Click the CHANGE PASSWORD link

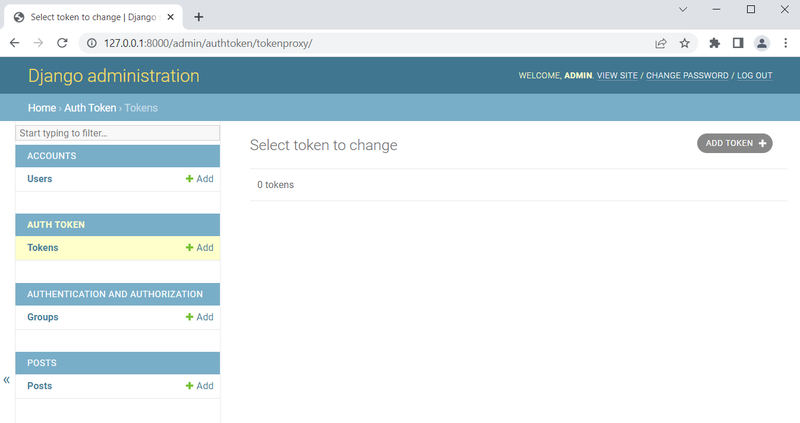point(687,76)
